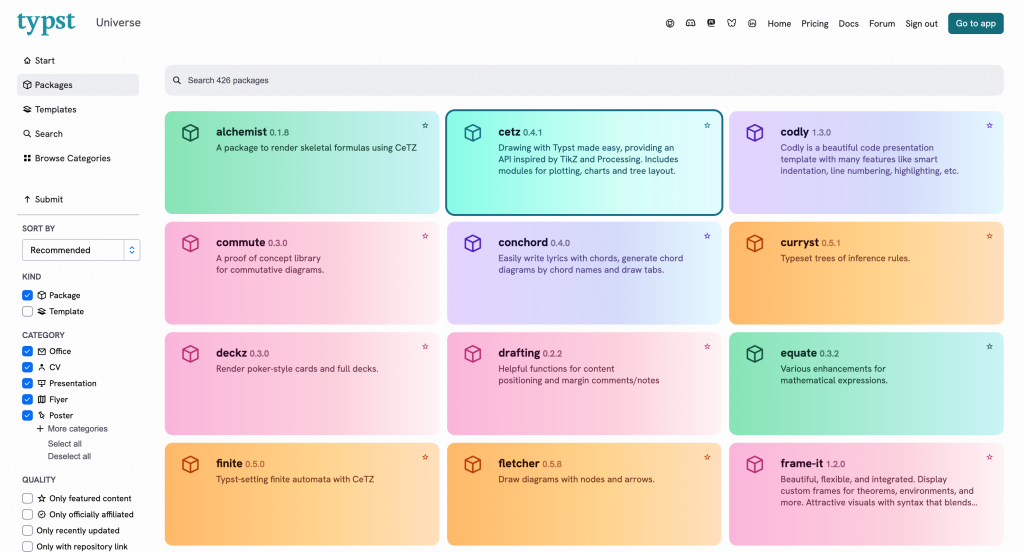
Task: Click Sign out
Action: pos(921,24)
